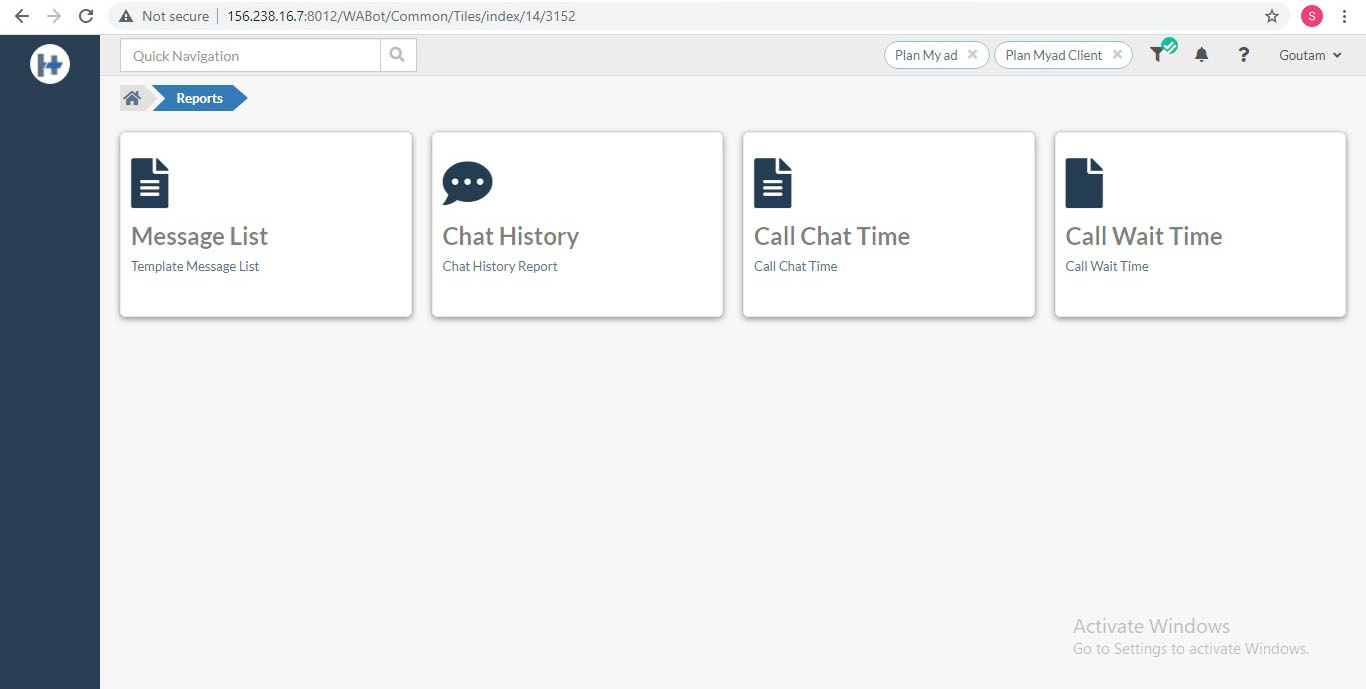Viewport: 1366px width, 689px height.
Task: Select the Reports breadcrumb tab
Action: coord(199,98)
